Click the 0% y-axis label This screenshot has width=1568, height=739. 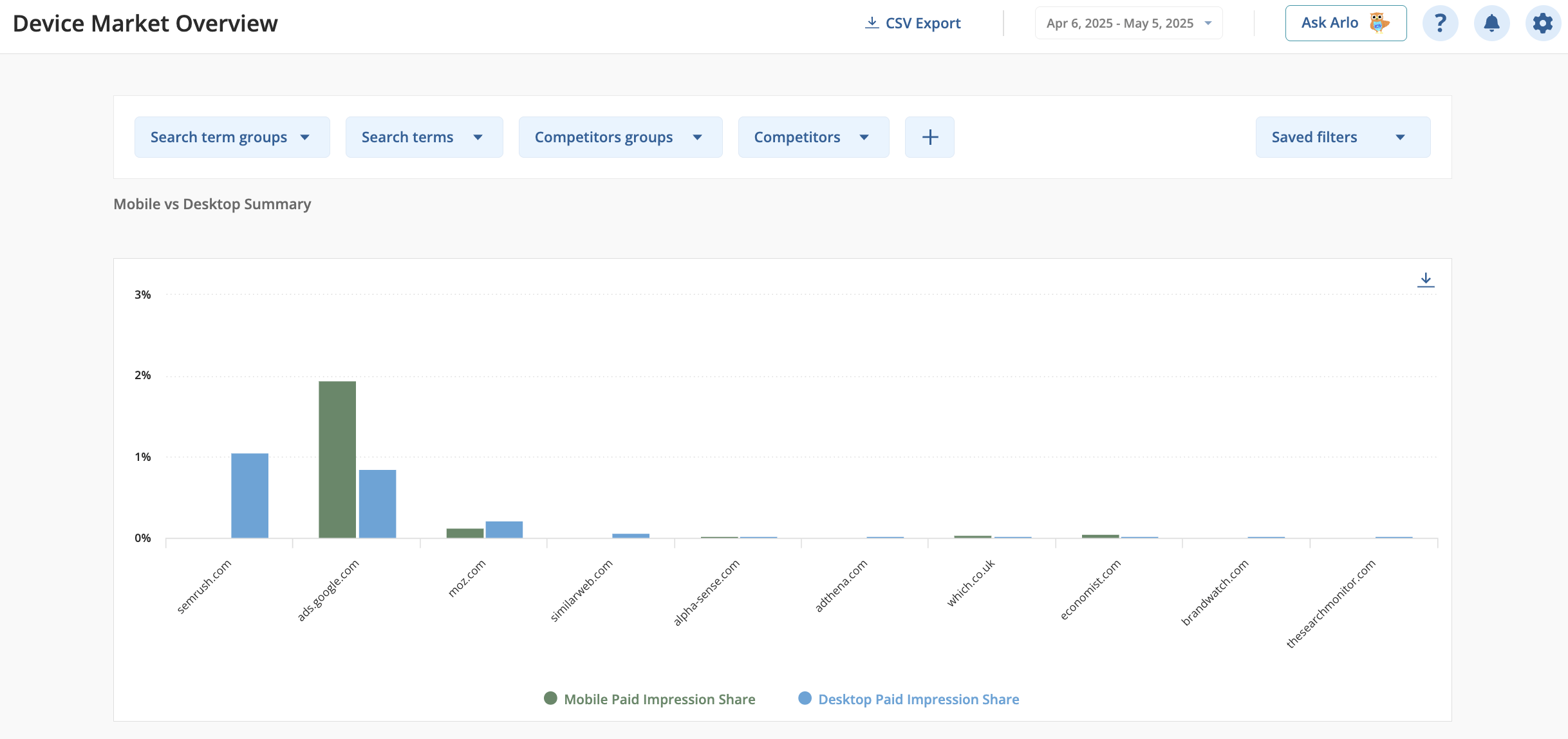click(x=143, y=538)
